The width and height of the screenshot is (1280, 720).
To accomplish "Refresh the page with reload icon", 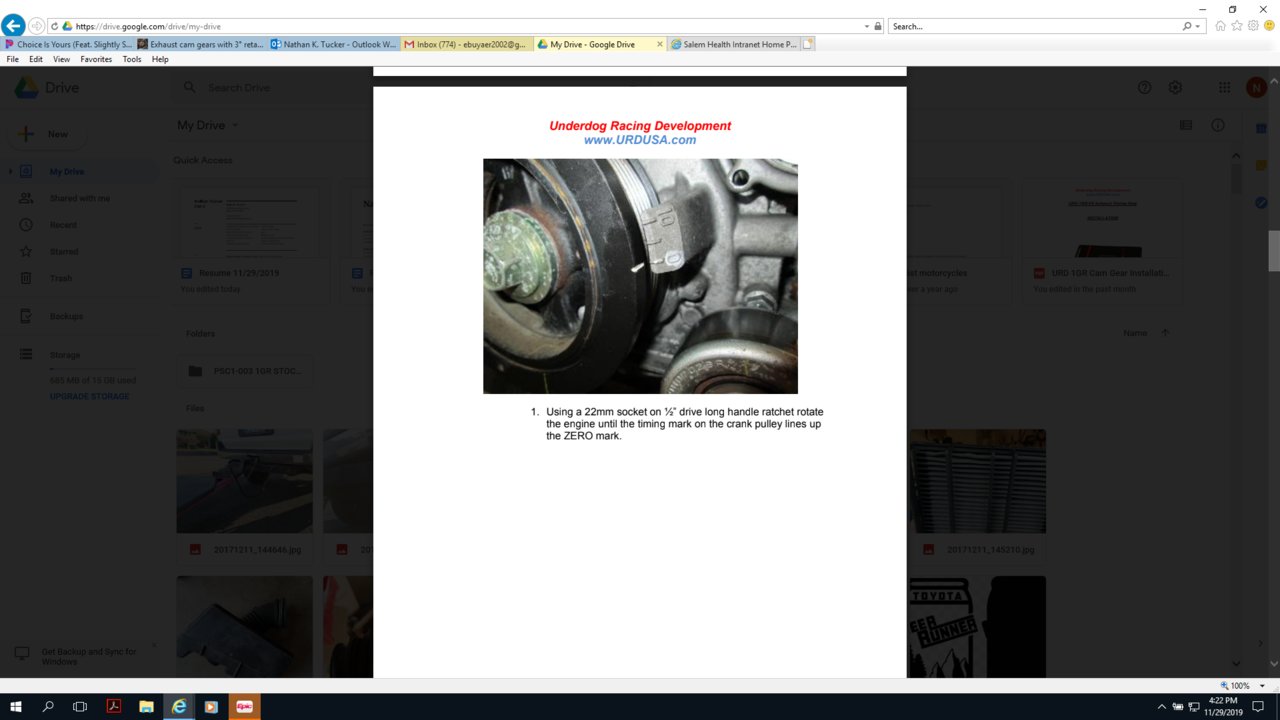I will (53, 26).
